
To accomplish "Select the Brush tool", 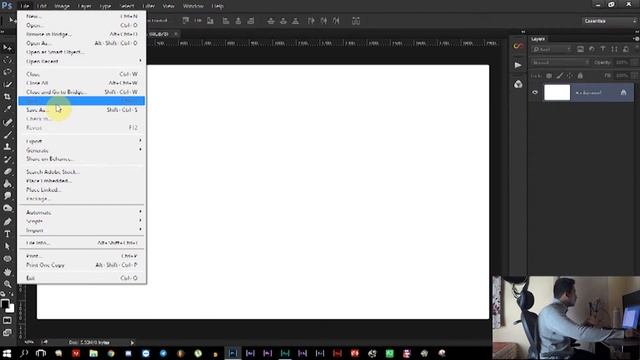I will pos(7,135).
